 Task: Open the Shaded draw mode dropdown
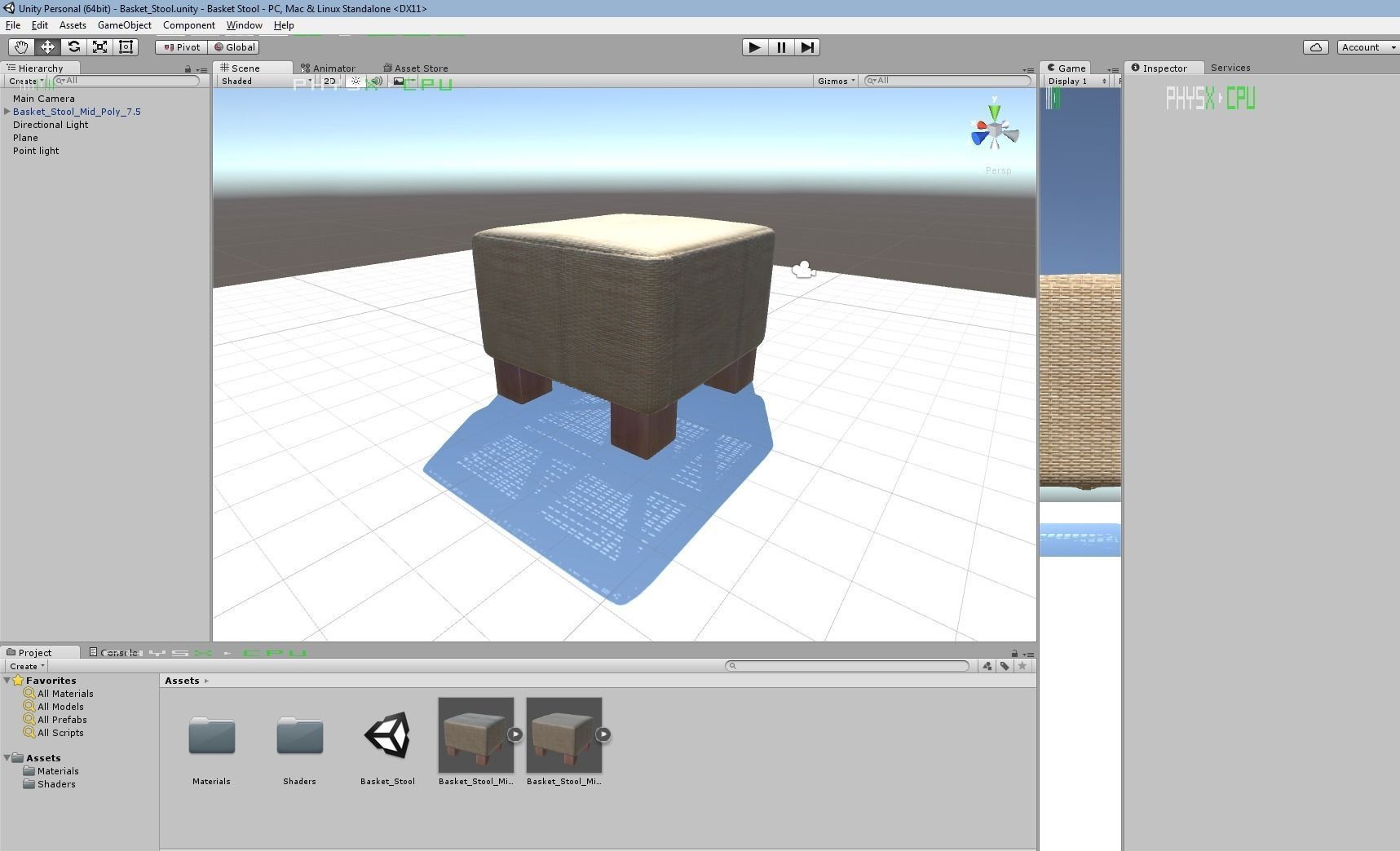266,81
